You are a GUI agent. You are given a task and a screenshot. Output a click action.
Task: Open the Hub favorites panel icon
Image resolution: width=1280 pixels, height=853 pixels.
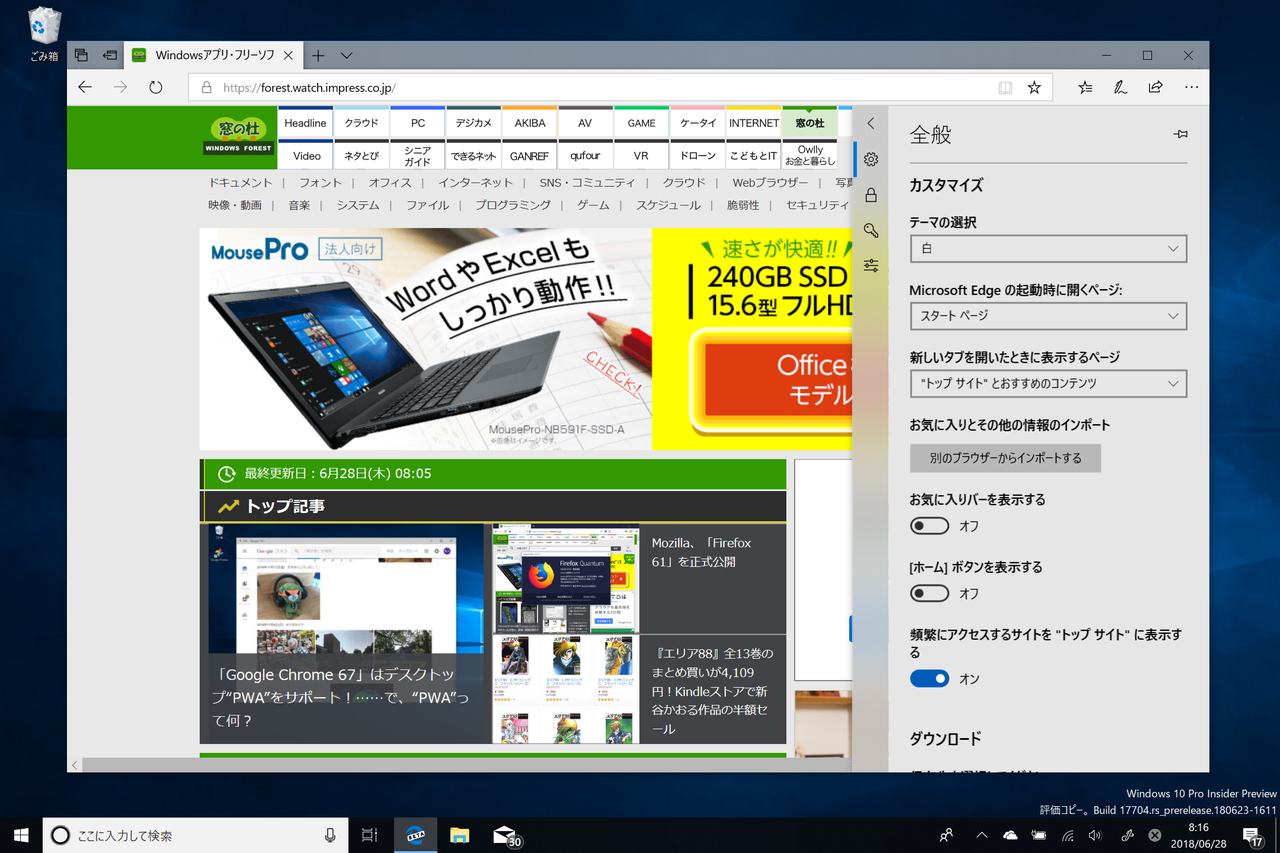(x=1084, y=87)
